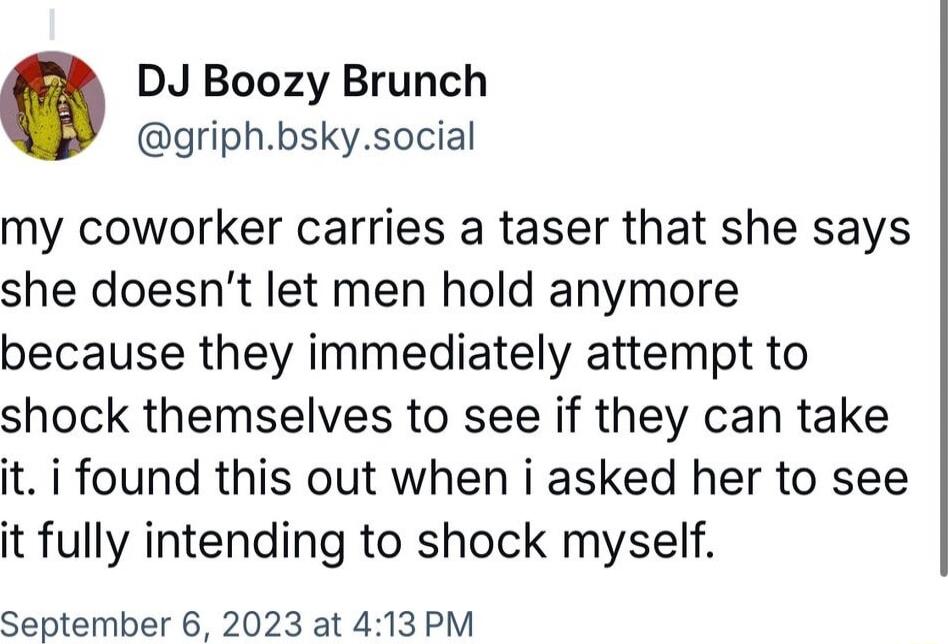Screen dimensions: 948x644
Task: Click the word "Brunch" in the display name
Action: [x=415, y=82]
